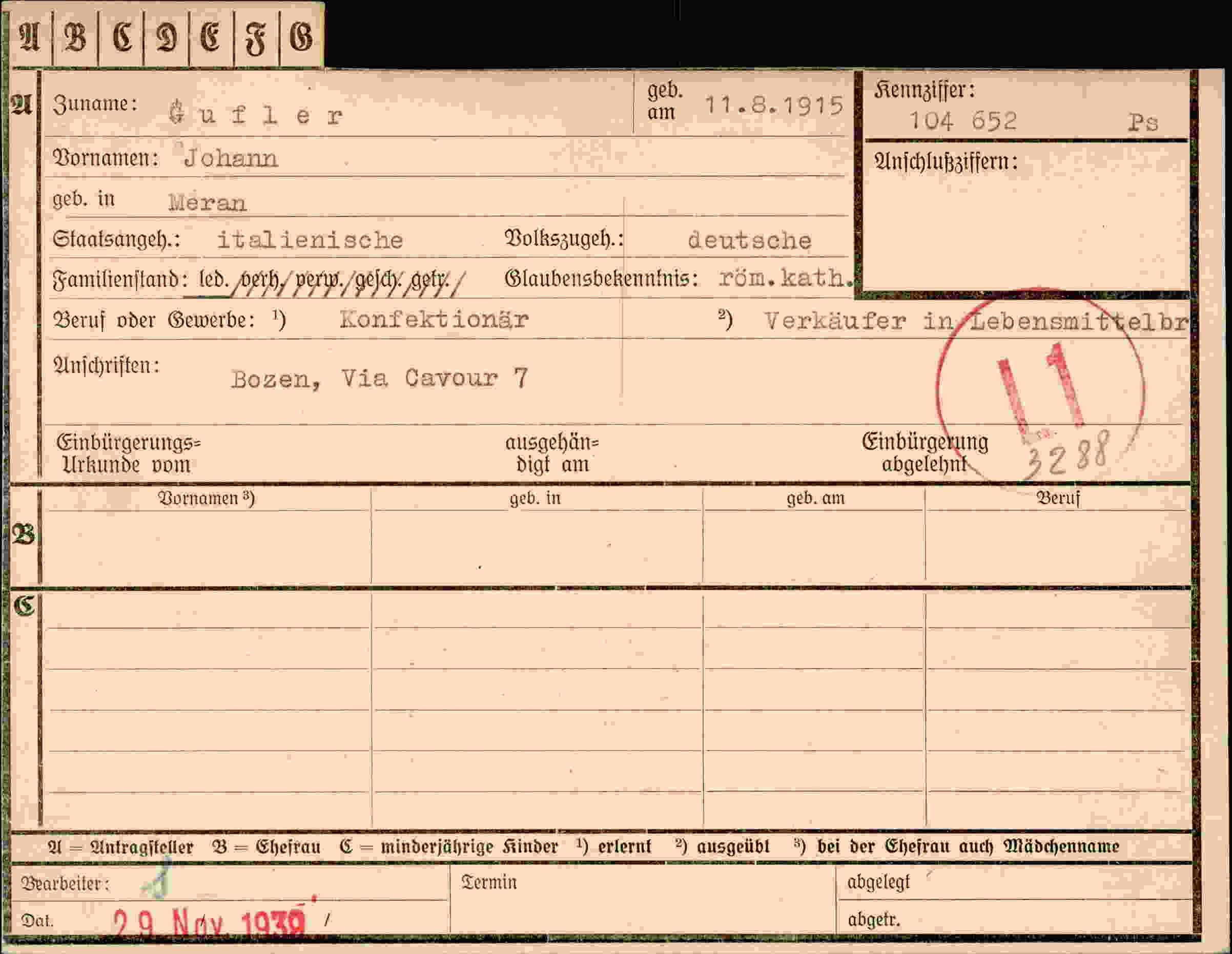The image size is (1232, 954).
Task: Click the citizenship value "italienische"
Action: [310, 240]
